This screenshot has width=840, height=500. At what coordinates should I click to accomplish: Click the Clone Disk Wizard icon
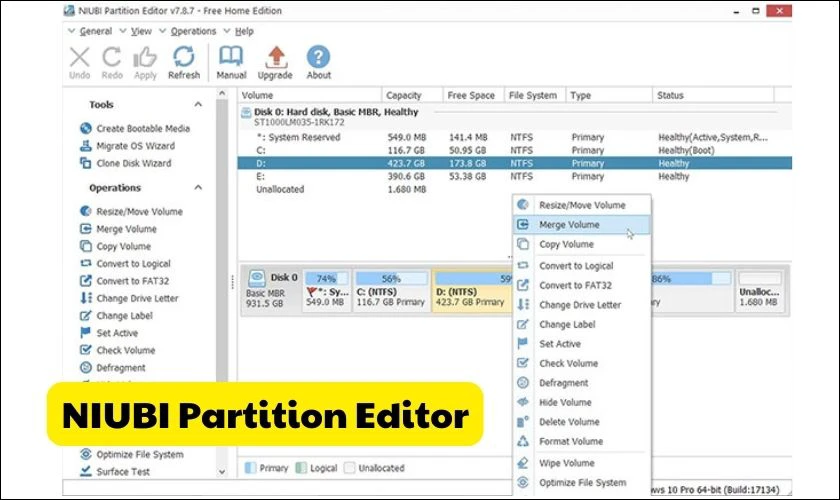tap(86, 163)
